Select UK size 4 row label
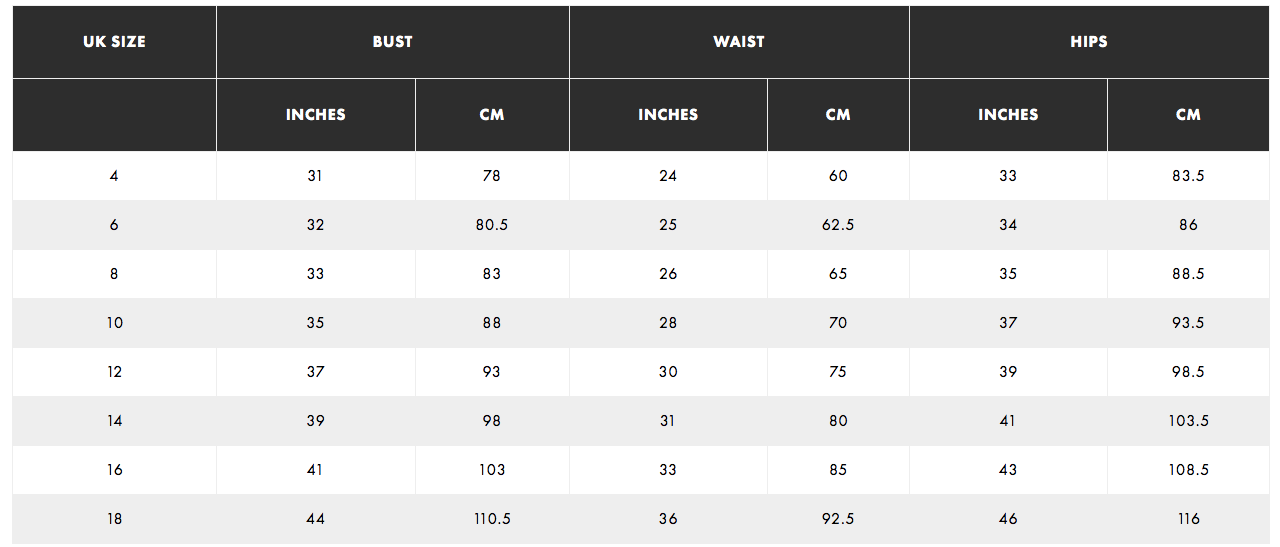The image size is (1280, 547). [114, 176]
